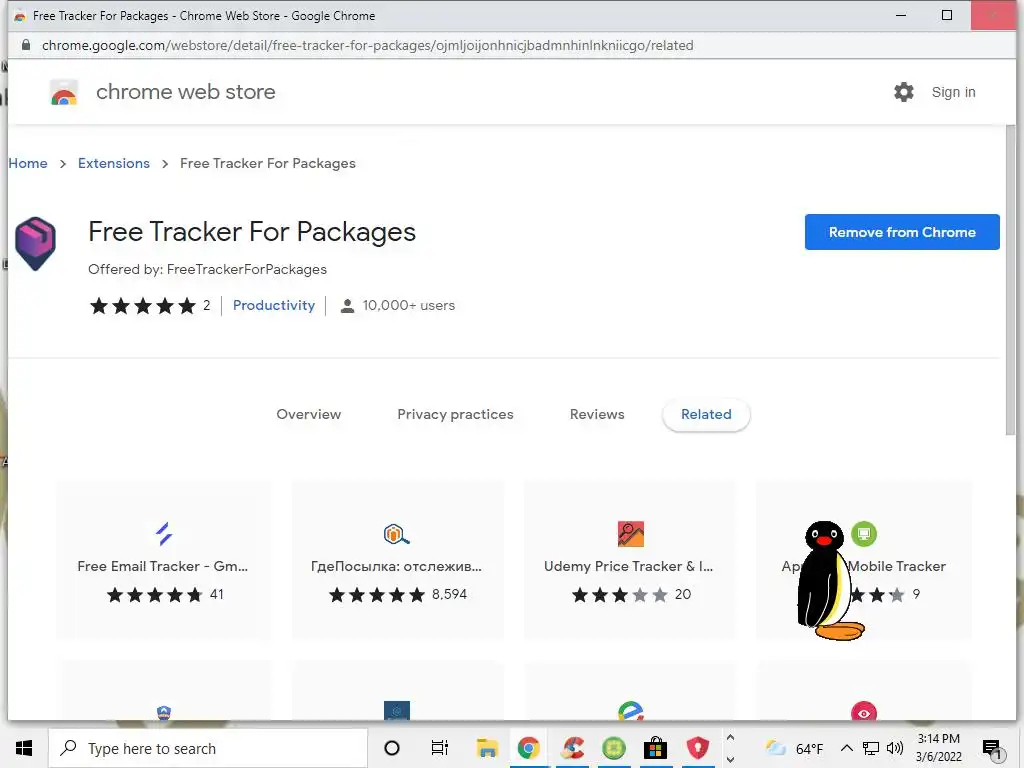Image resolution: width=1024 pixels, height=768 pixels.
Task: Click the chrome web store title text
Action: [185, 92]
